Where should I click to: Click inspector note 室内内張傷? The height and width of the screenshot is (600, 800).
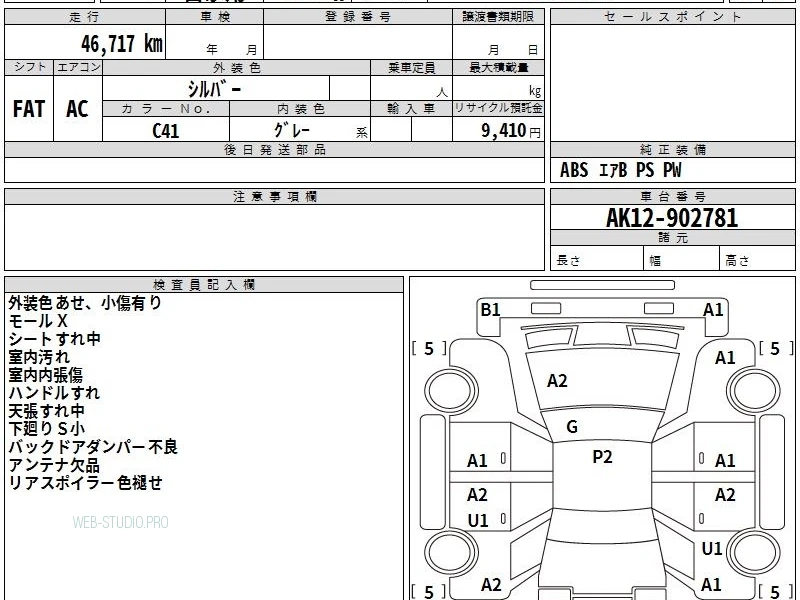coord(45,375)
